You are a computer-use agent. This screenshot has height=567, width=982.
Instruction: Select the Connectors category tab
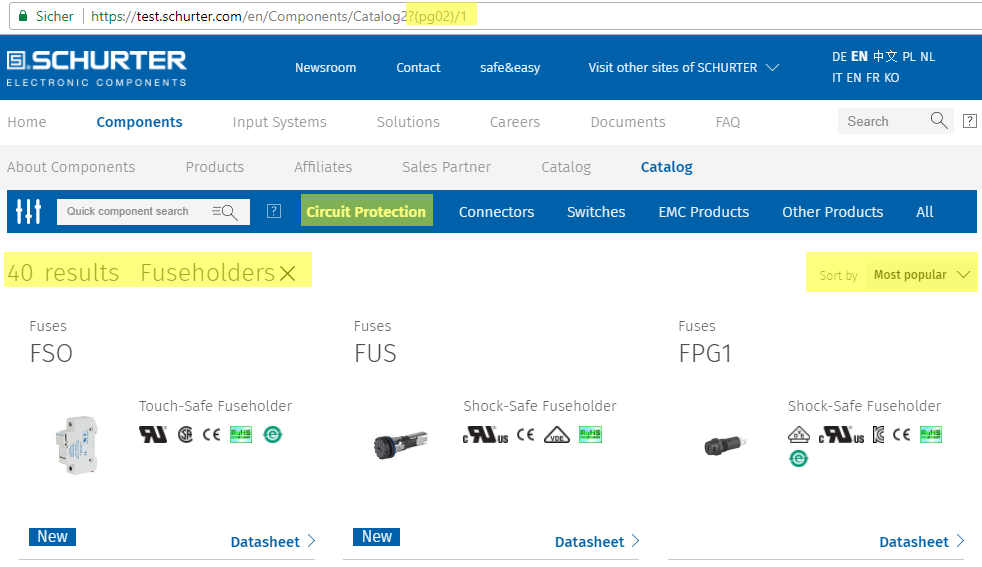tap(496, 212)
